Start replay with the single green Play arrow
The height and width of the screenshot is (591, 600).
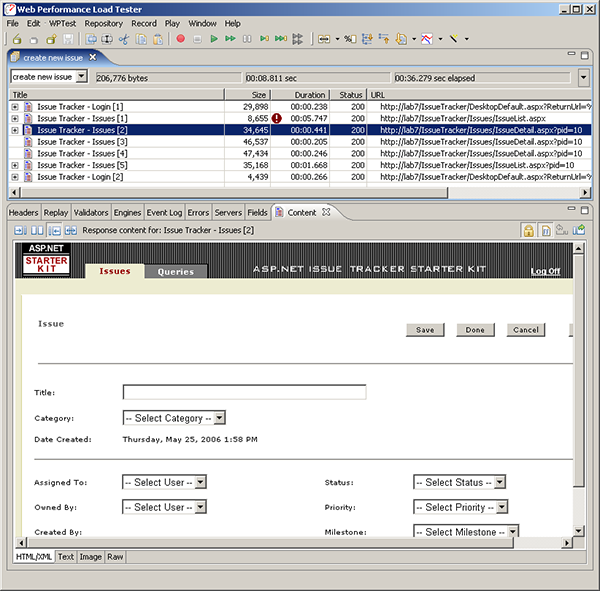pyautogui.click(x=214, y=39)
